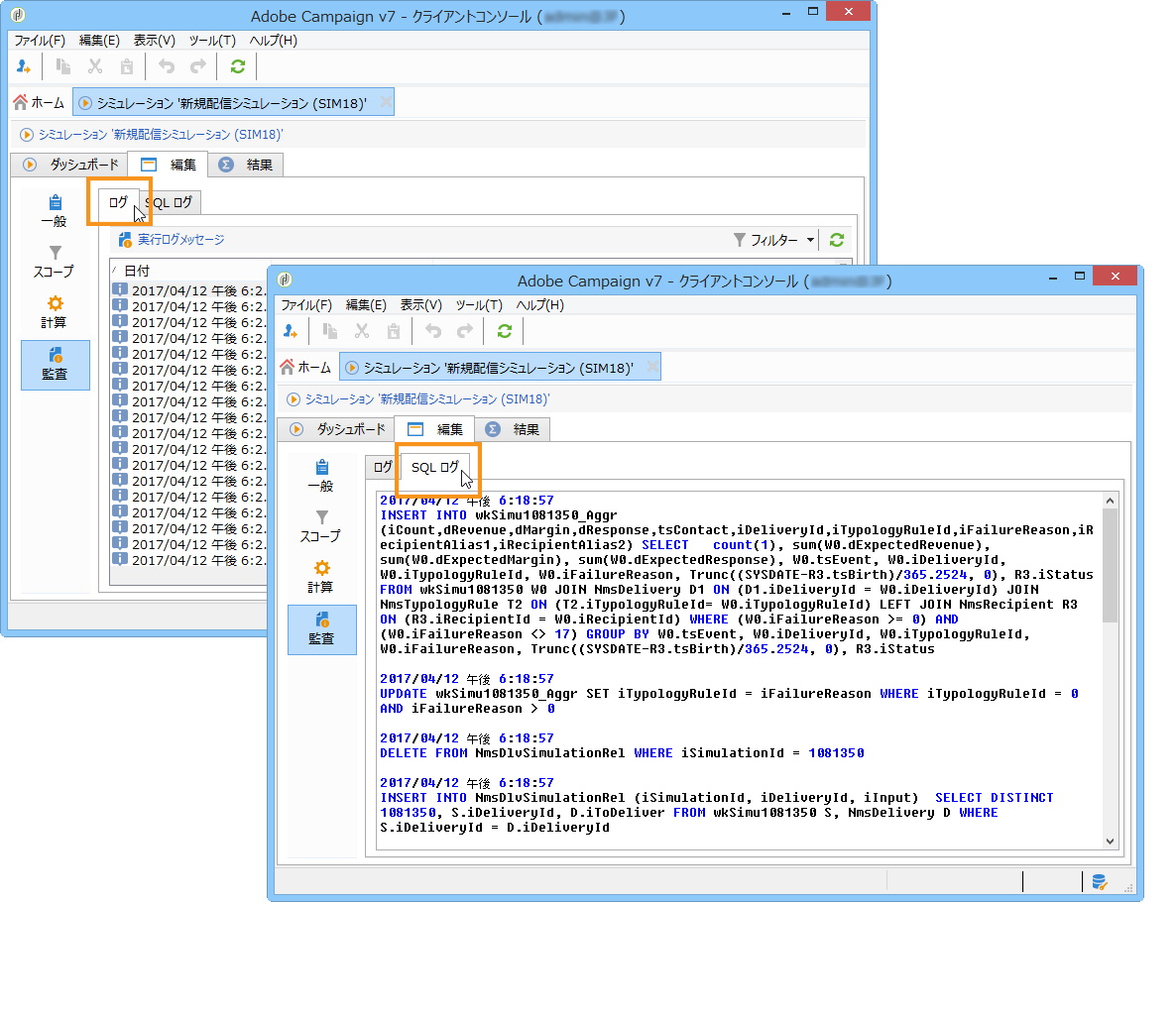This screenshot has width=1176, height=1015.
Task: Click the green refresh icon in back window toolbar
Action: pyautogui.click(x=238, y=66)
